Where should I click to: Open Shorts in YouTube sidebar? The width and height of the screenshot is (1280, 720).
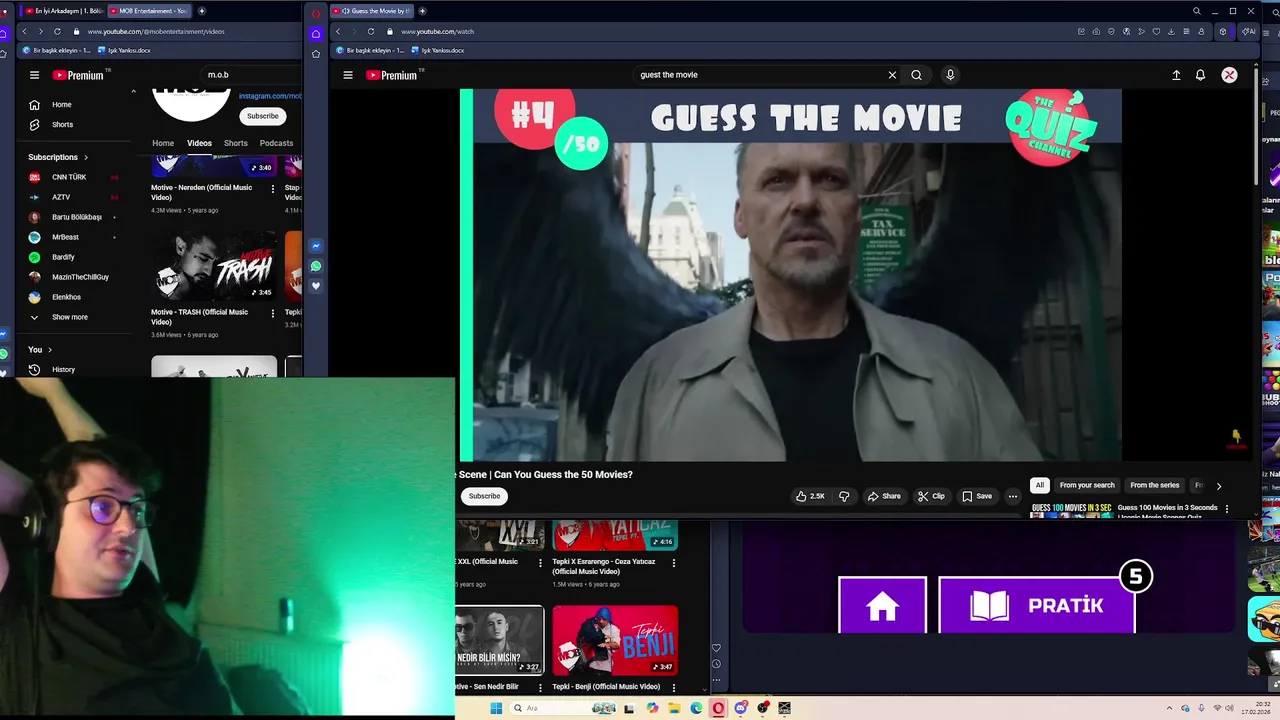click(62, 124)
